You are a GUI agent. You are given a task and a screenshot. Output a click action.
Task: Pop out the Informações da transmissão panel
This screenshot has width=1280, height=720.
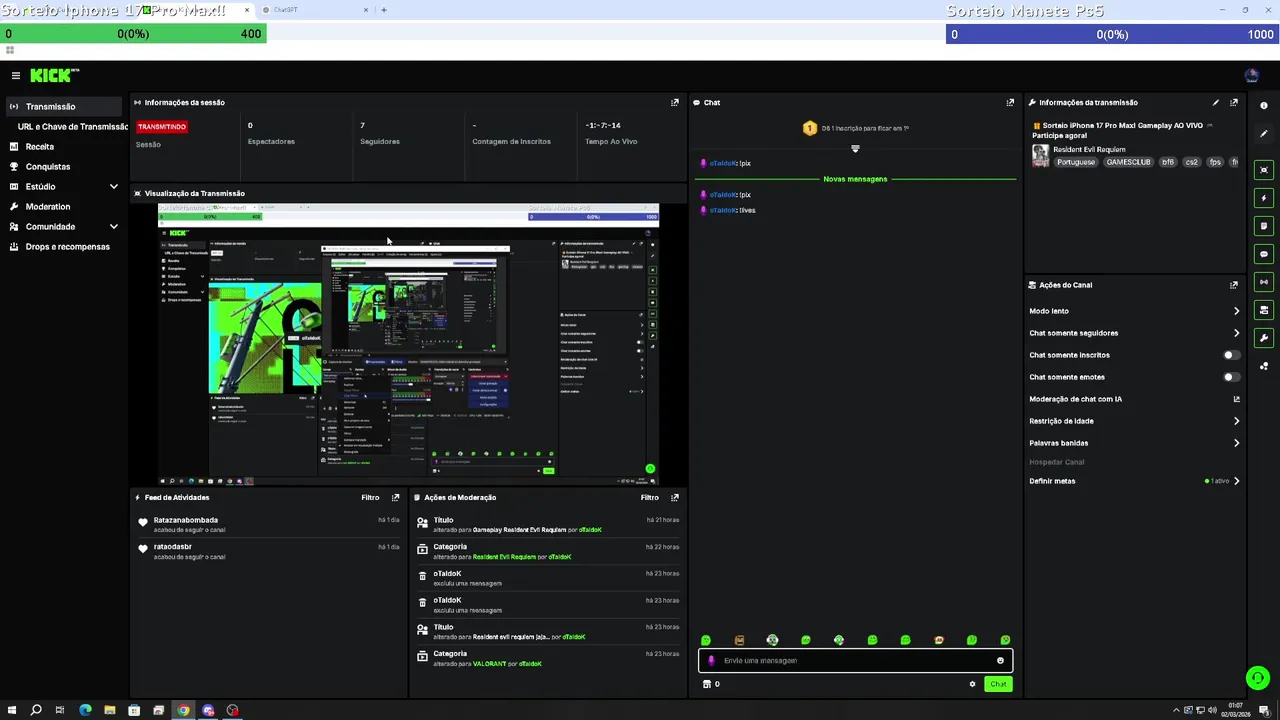pyautogui.click(x=1234, y=102)
